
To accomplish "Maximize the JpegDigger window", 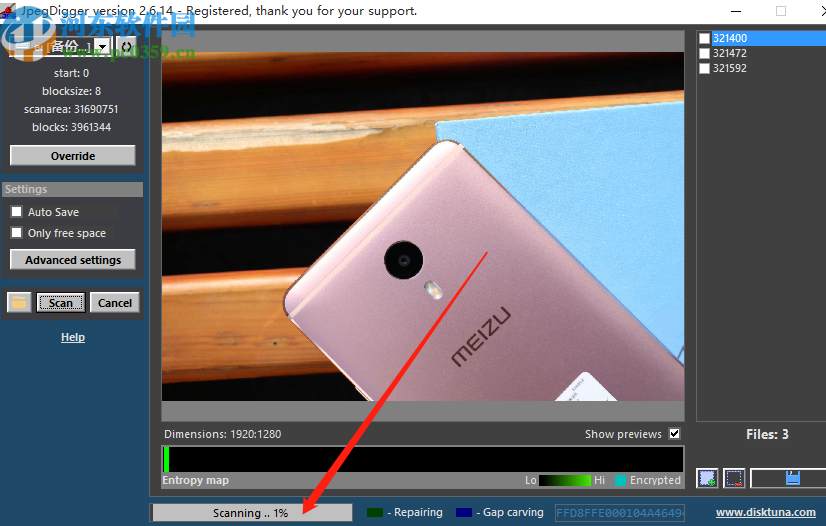I will point(781,11).
